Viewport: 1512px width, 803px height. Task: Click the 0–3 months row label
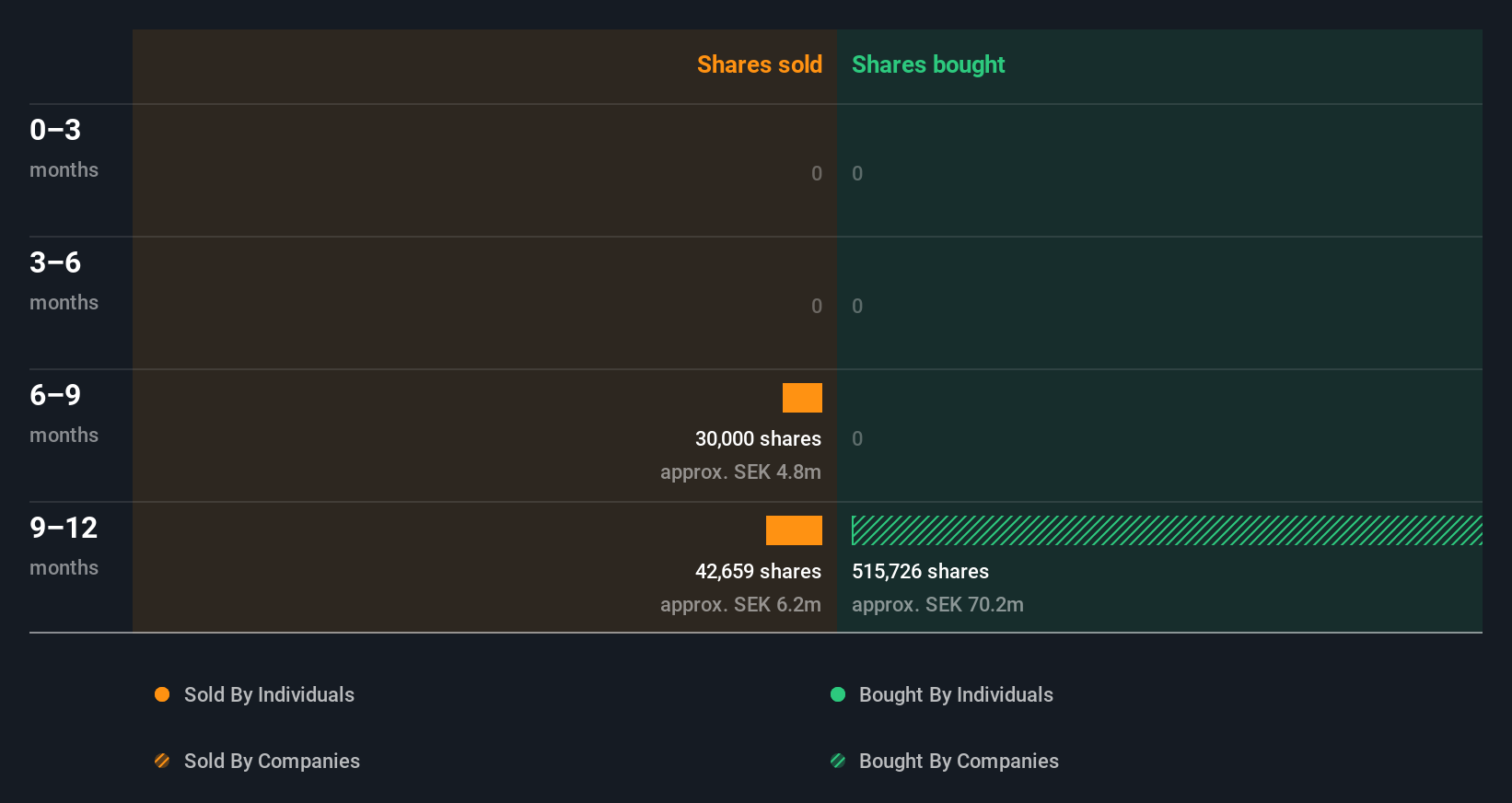(x=64, y=148)
